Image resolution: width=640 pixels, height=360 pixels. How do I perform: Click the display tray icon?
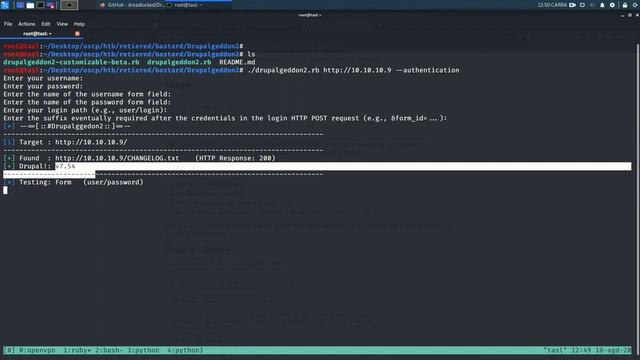point(582,5)
